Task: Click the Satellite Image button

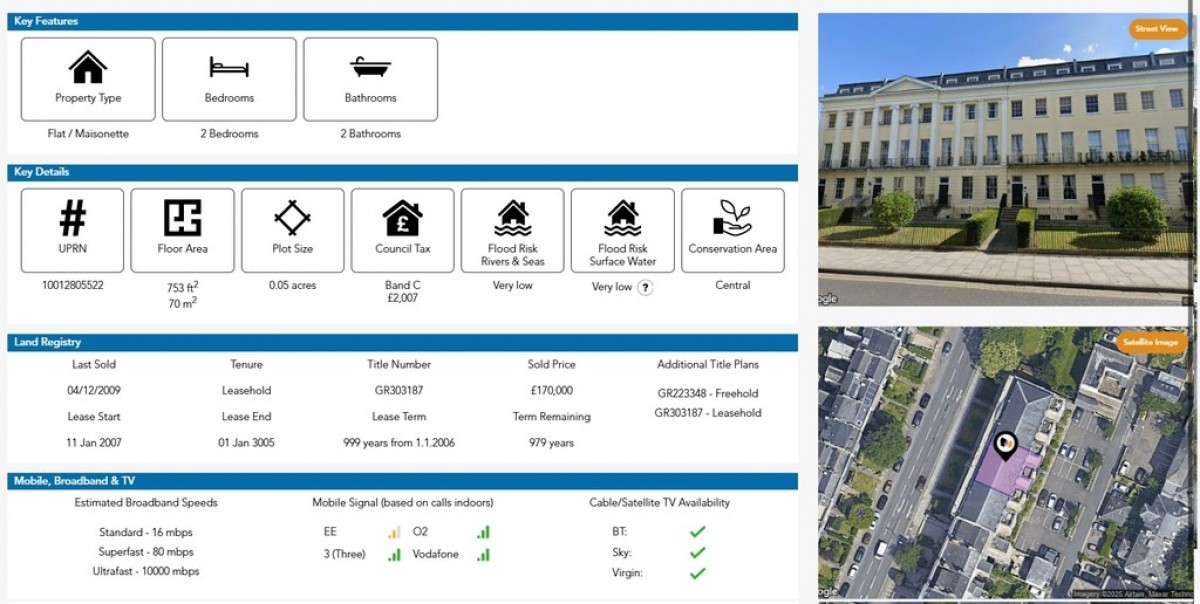Action: [x=1151, y=342]
